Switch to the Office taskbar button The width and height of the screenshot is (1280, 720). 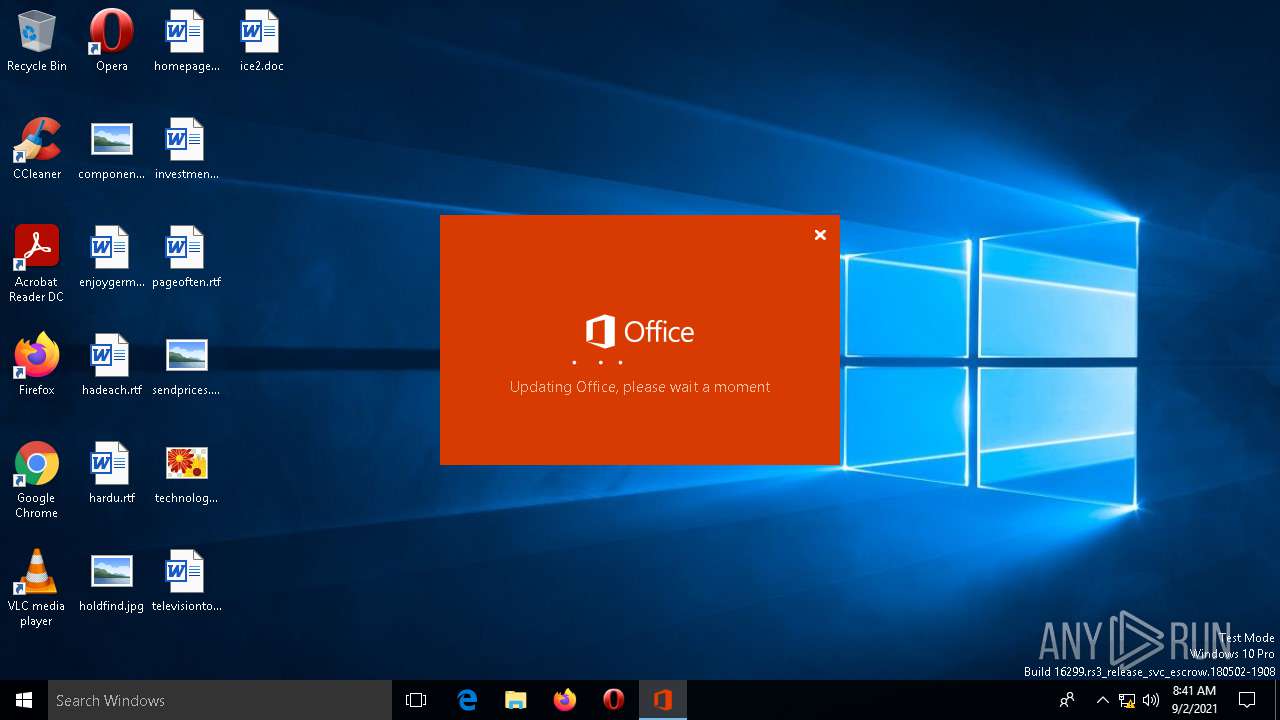point(663,700)
